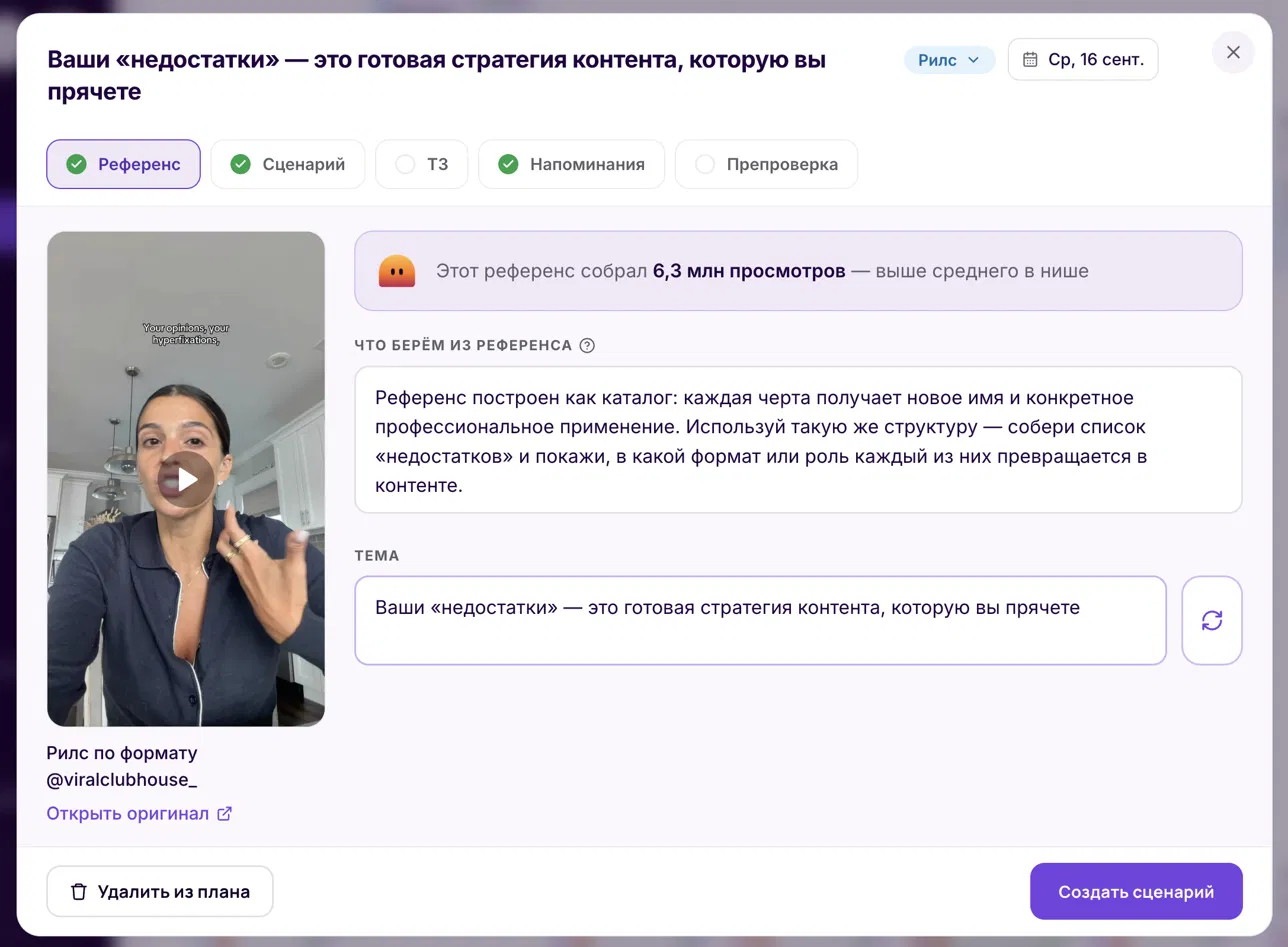Image resolution: width=1288 pixels, height=947 pixels.
Task: Click the green check on Напоминания tab
Action: pyautogui.click(x=508, y=164)
